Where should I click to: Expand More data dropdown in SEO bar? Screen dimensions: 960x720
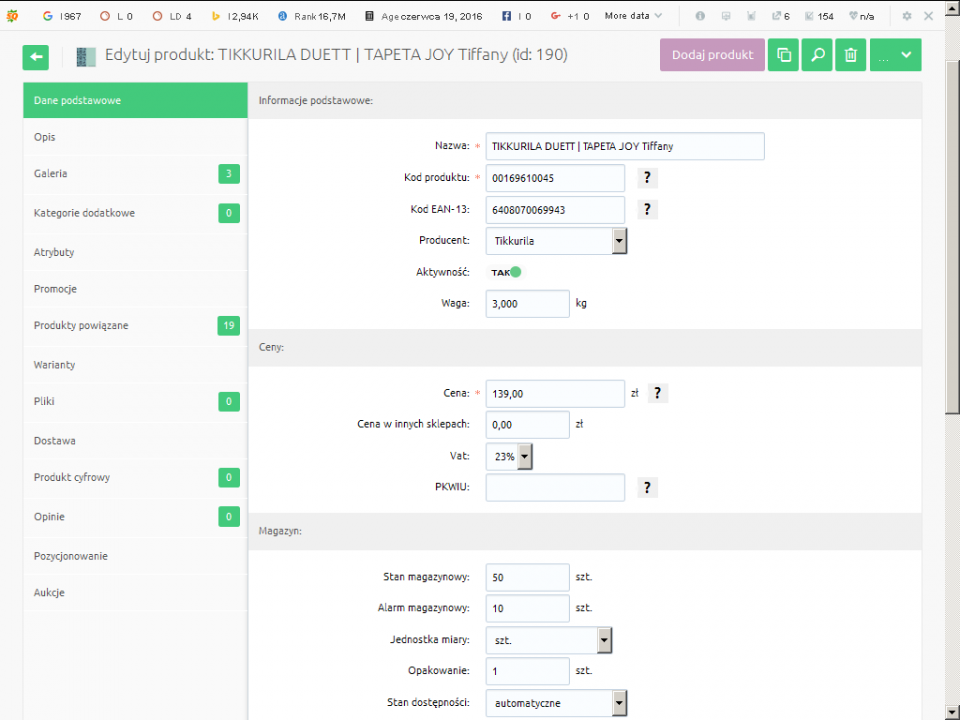point(633,16)
